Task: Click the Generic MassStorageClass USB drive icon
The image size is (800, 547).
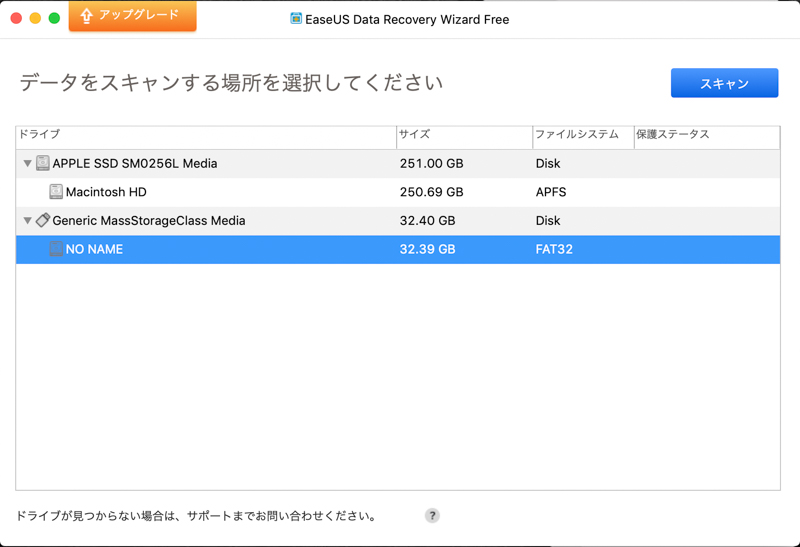Action: [43, 220]
